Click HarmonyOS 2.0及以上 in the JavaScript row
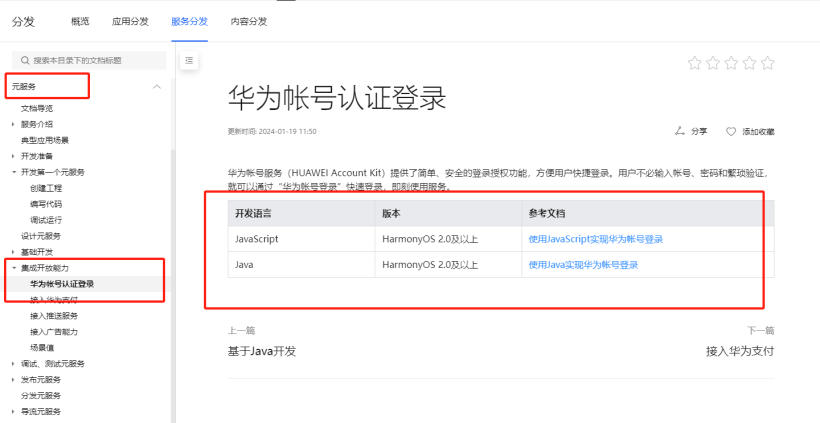Viewport: 820px width, 423px height. [x=430, y=239]
